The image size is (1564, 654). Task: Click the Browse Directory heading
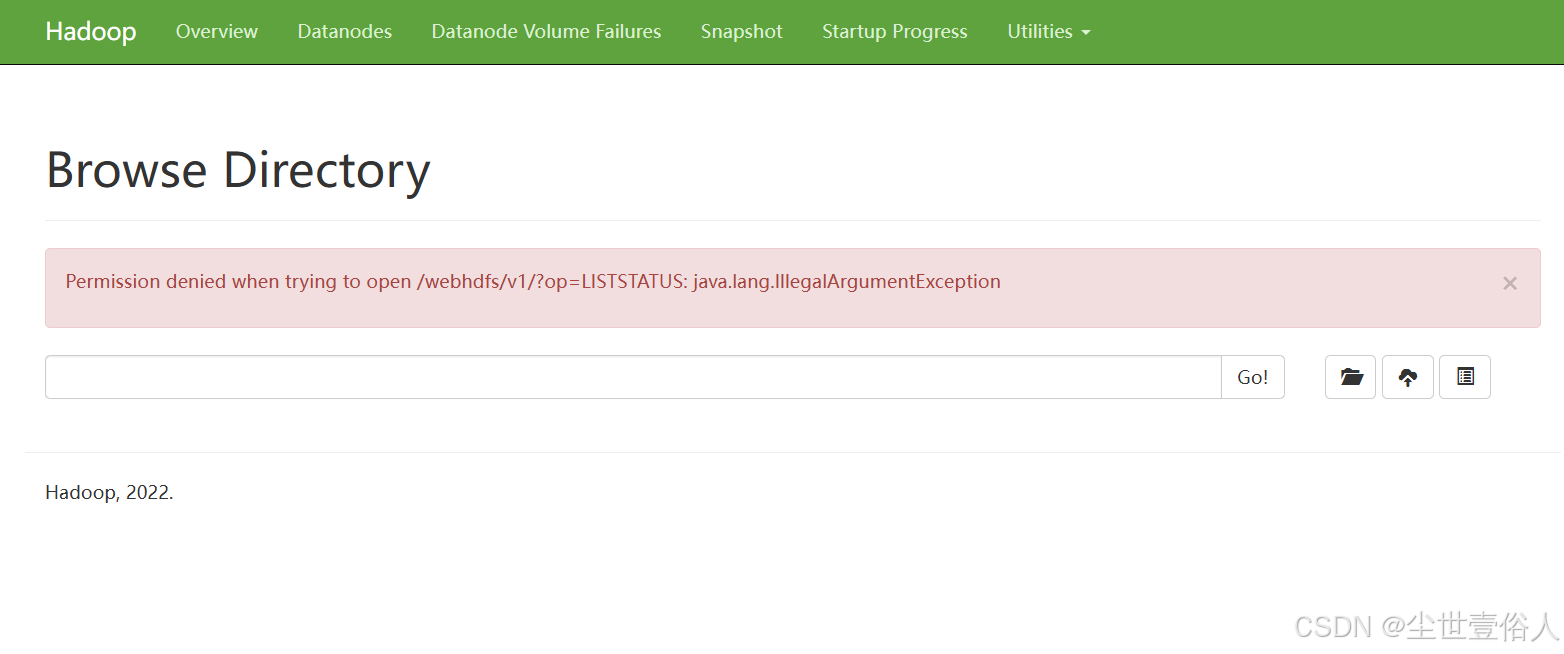pos(238,171)
